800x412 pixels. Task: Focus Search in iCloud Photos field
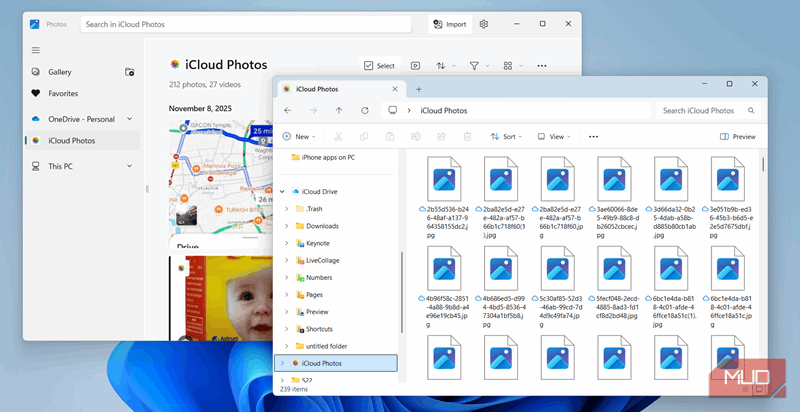tap(245, 24)
